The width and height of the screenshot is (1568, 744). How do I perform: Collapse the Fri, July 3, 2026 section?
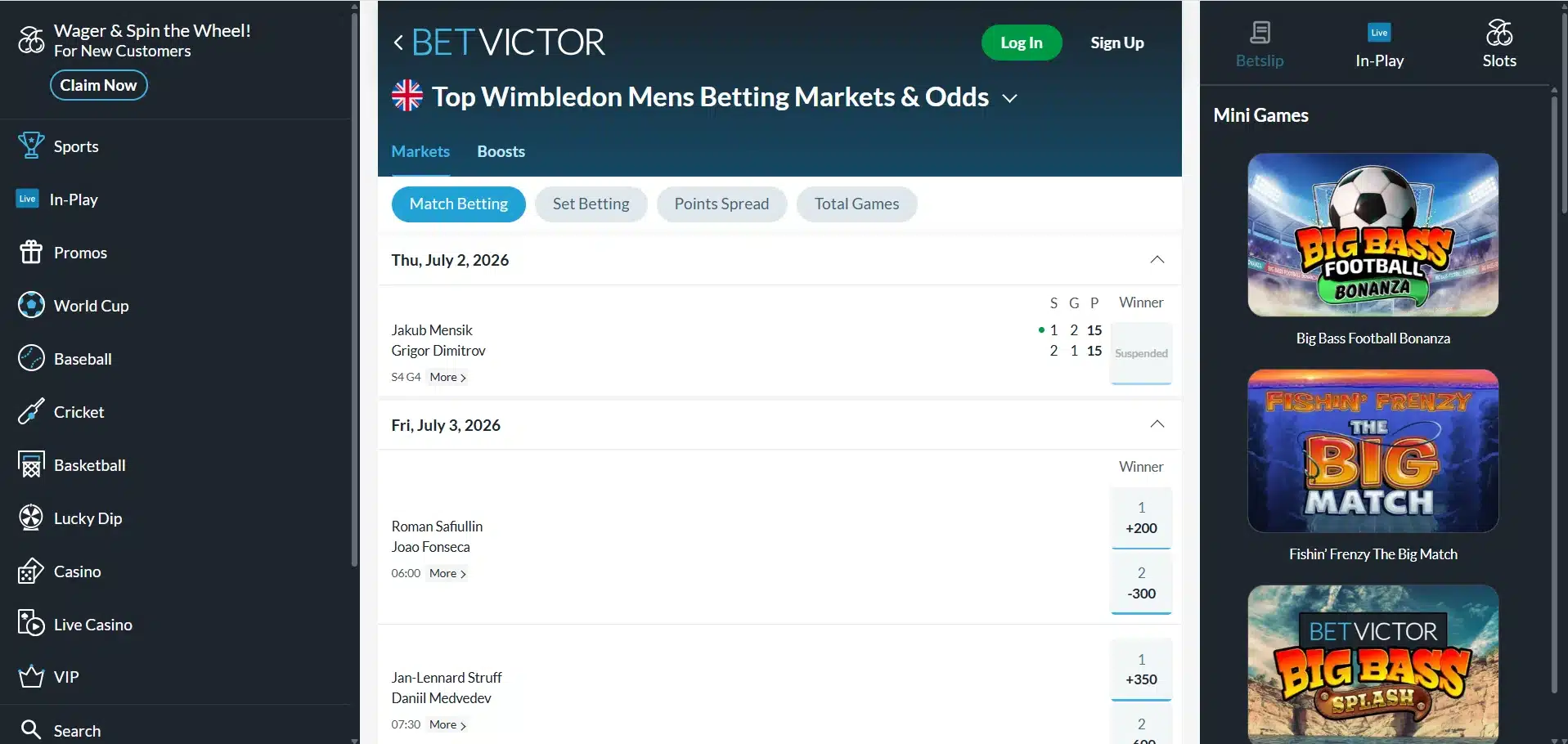[1157, 424]
